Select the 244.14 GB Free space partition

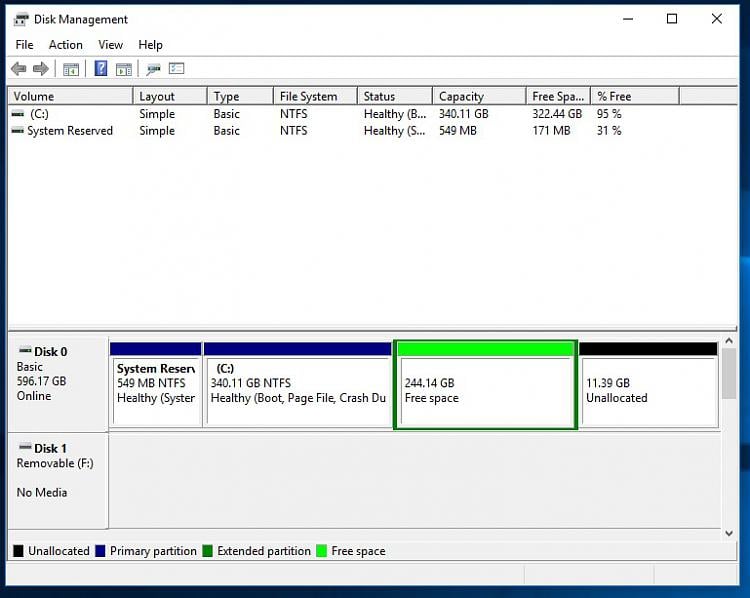[x=485, y=385]
